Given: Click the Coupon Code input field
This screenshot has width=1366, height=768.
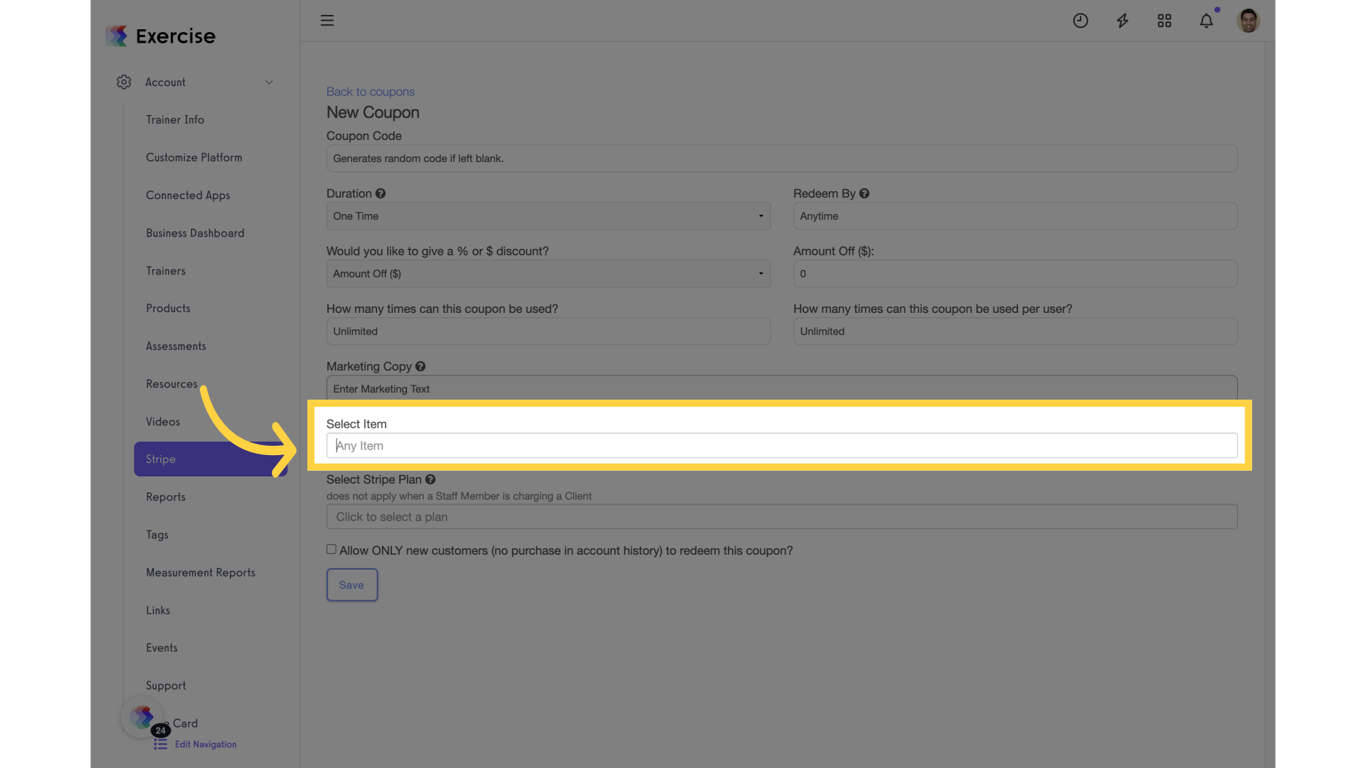Looking at the screenshot, I should 781,158.
